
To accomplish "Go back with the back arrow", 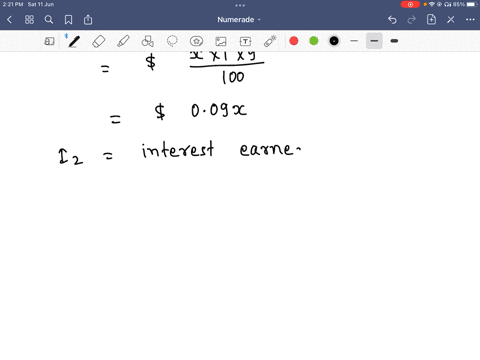I will (9, 20).
